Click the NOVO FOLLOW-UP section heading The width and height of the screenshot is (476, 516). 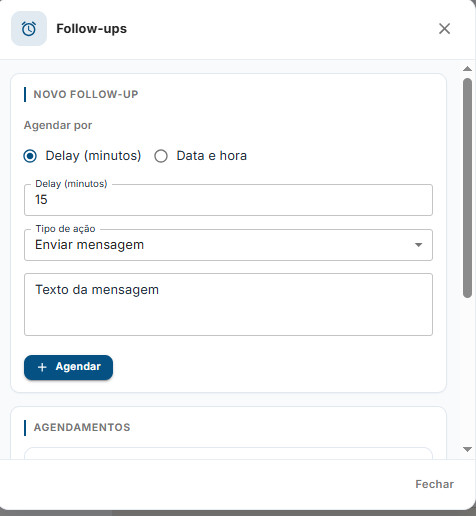86,94
